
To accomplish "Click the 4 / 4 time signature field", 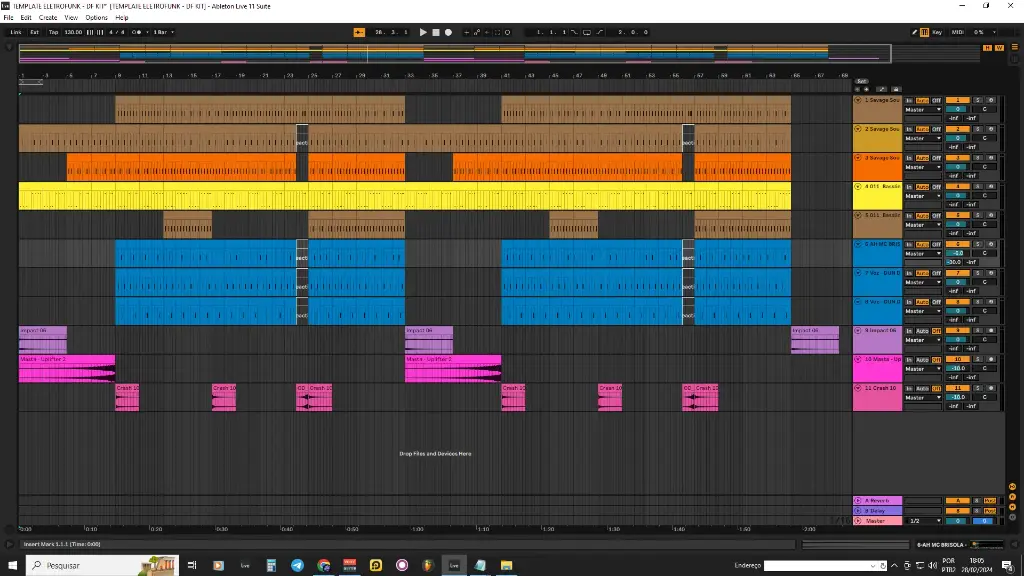I will [117, 32].
